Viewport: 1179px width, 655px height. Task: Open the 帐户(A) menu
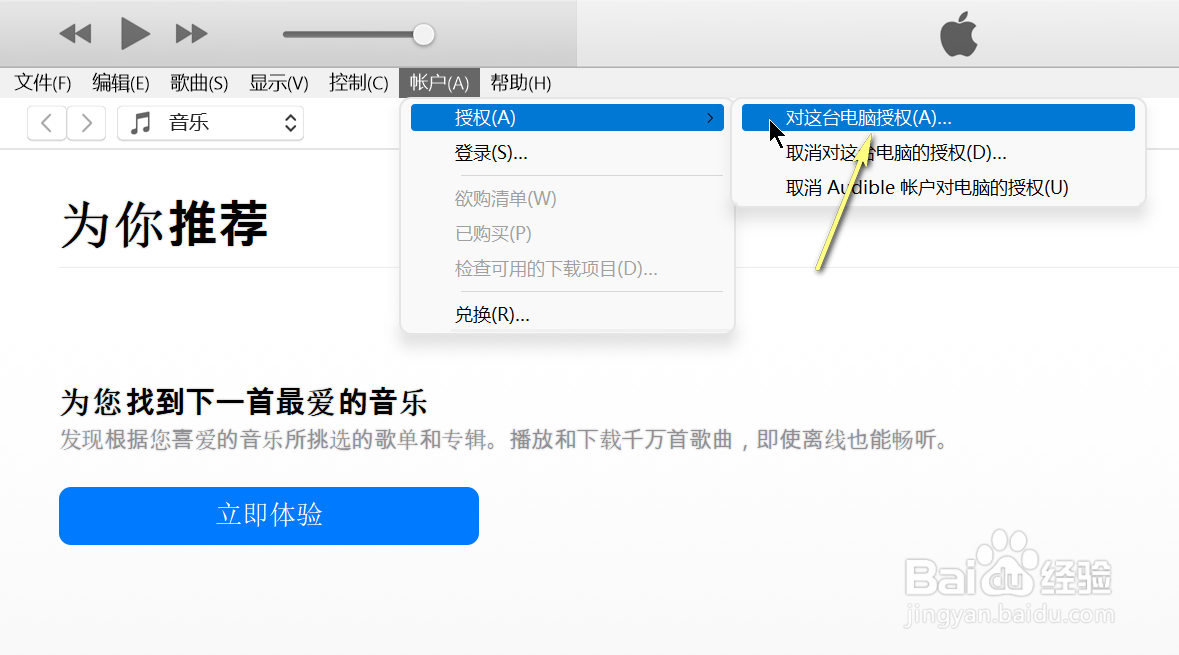tap(438, 82)
